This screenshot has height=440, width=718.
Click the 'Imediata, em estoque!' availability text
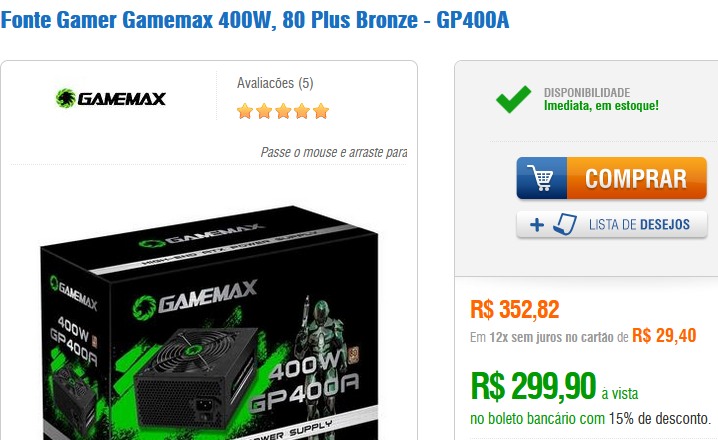601,106
